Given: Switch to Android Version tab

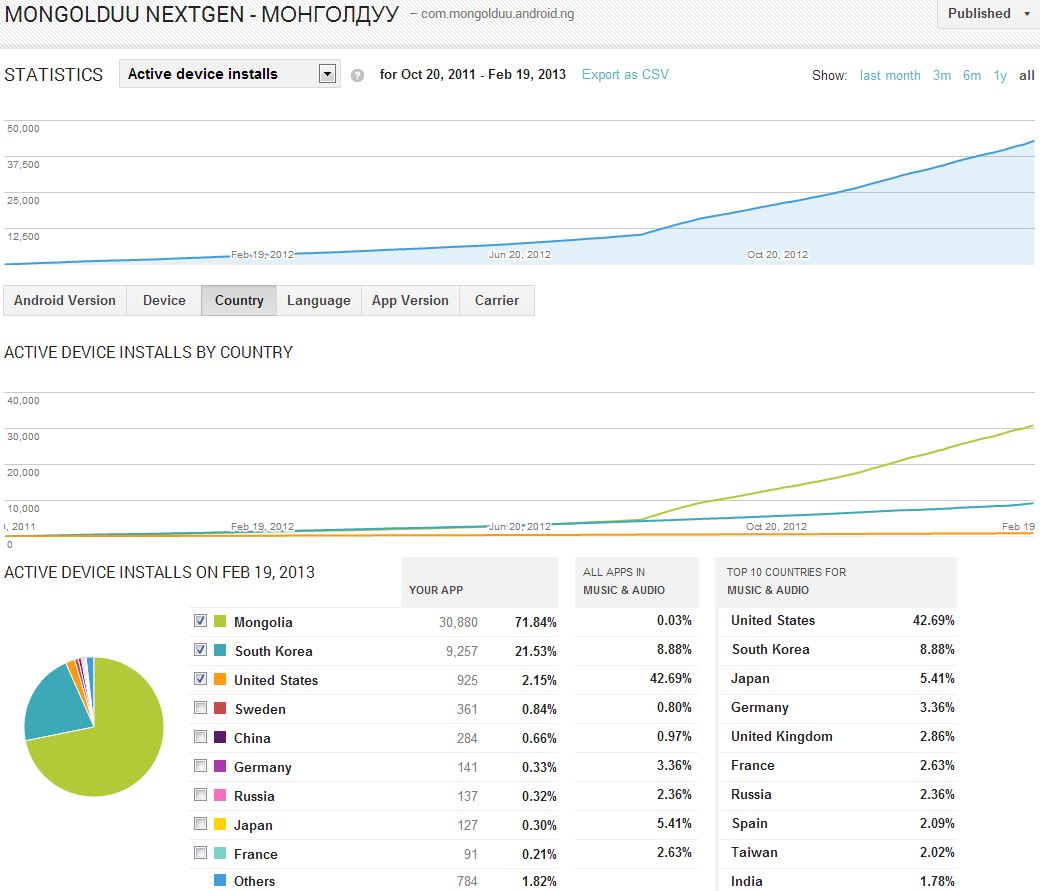Looking at the screenshot, I should click(x=65, y=301).
